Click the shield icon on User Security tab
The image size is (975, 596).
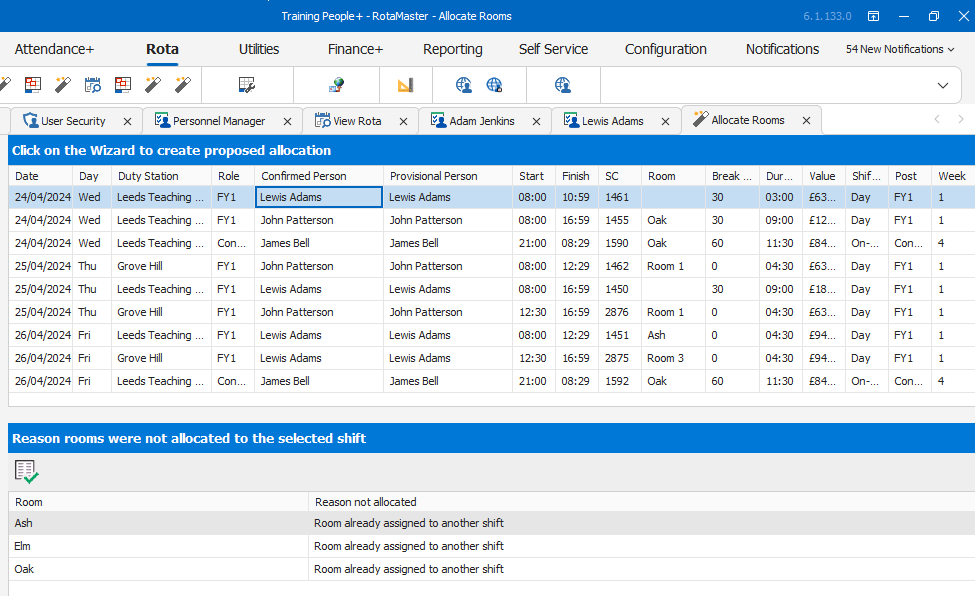(30, 121)
